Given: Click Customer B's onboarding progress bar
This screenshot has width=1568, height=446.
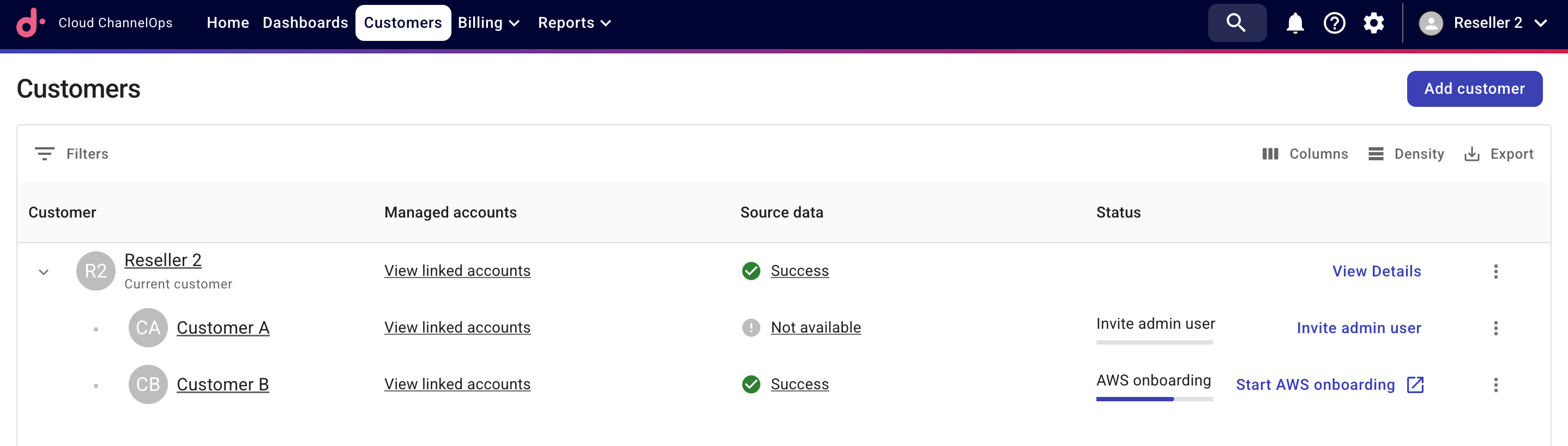Looking at the screenshot, I should click(x=1154, y=400).
